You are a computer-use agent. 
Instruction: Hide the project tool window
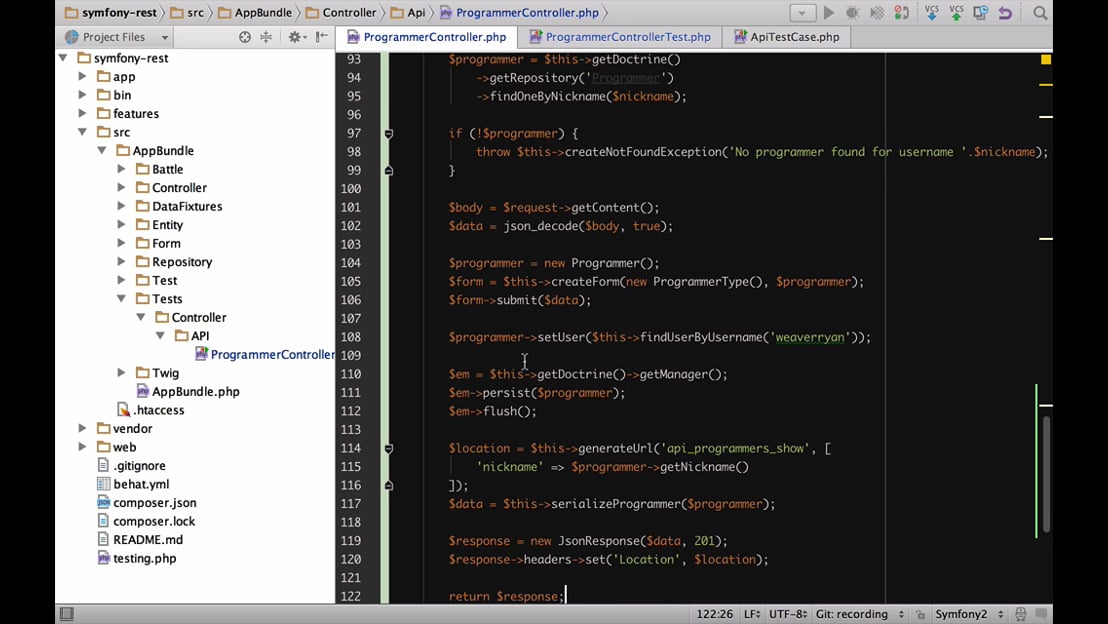pos(322,37)
